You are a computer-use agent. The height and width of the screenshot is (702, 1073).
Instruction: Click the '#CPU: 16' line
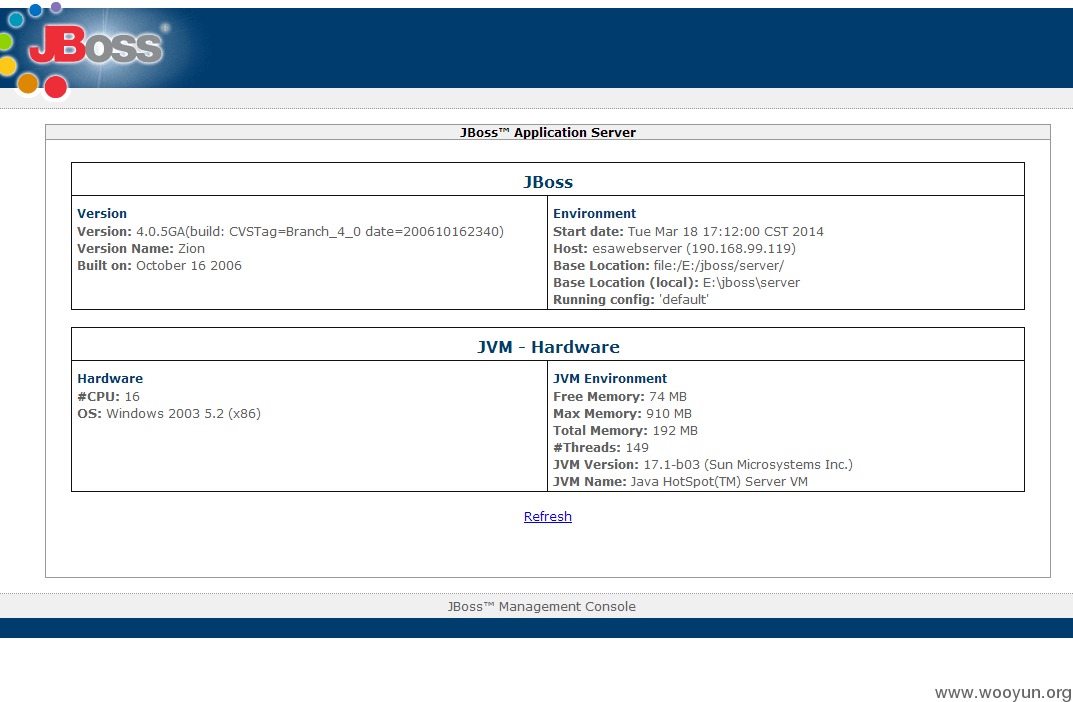(x=108, y=396)
